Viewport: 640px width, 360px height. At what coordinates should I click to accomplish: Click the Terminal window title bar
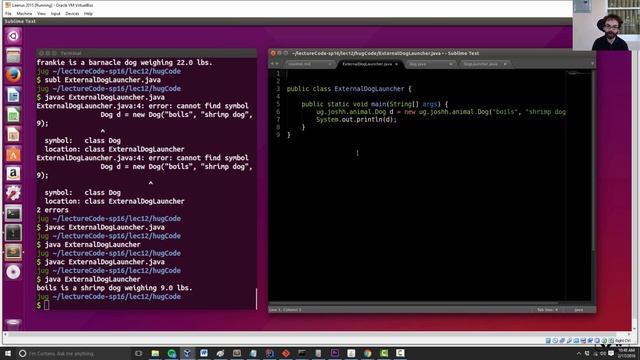point(146,53)
